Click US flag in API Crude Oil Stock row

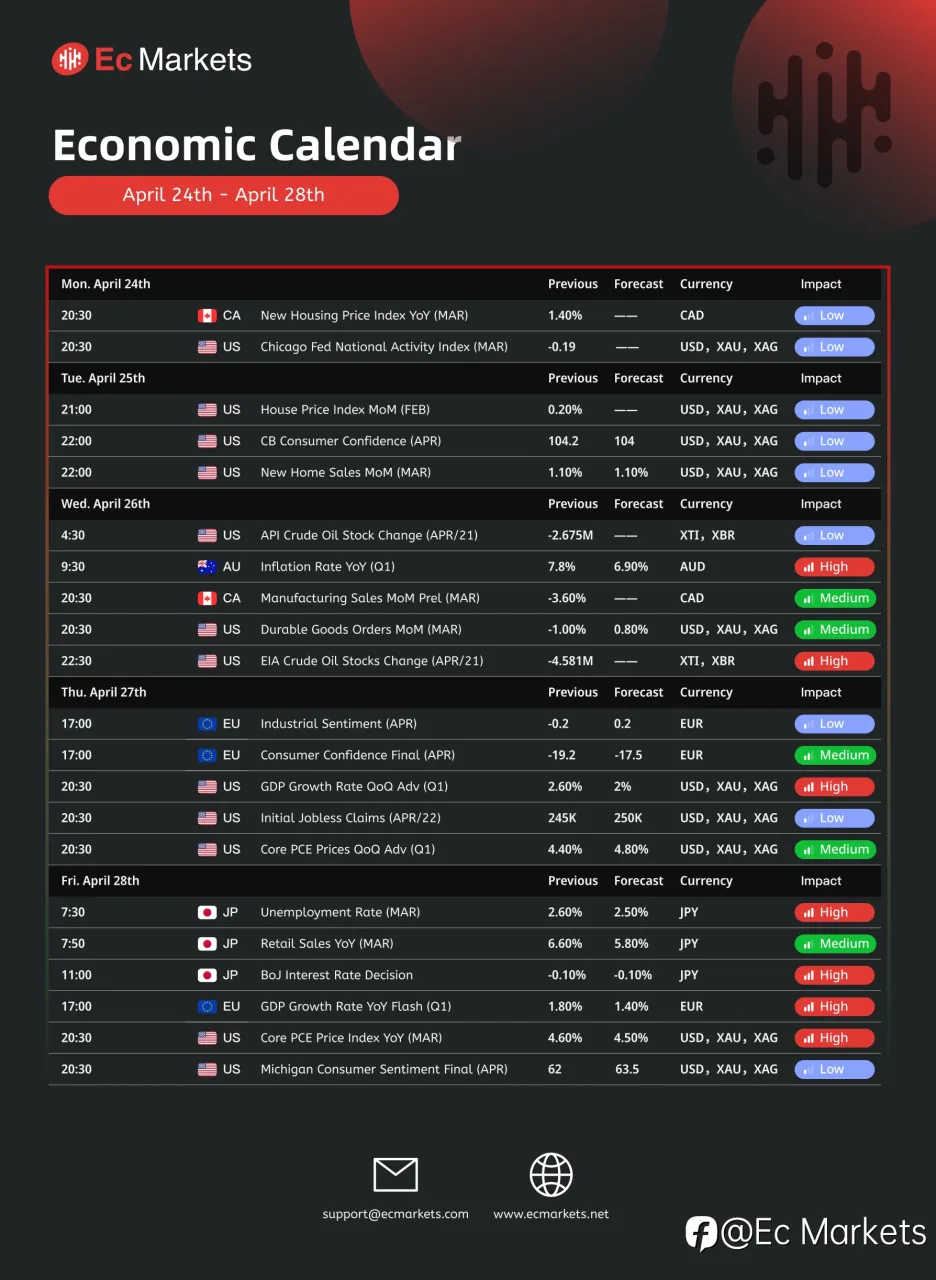207,535
